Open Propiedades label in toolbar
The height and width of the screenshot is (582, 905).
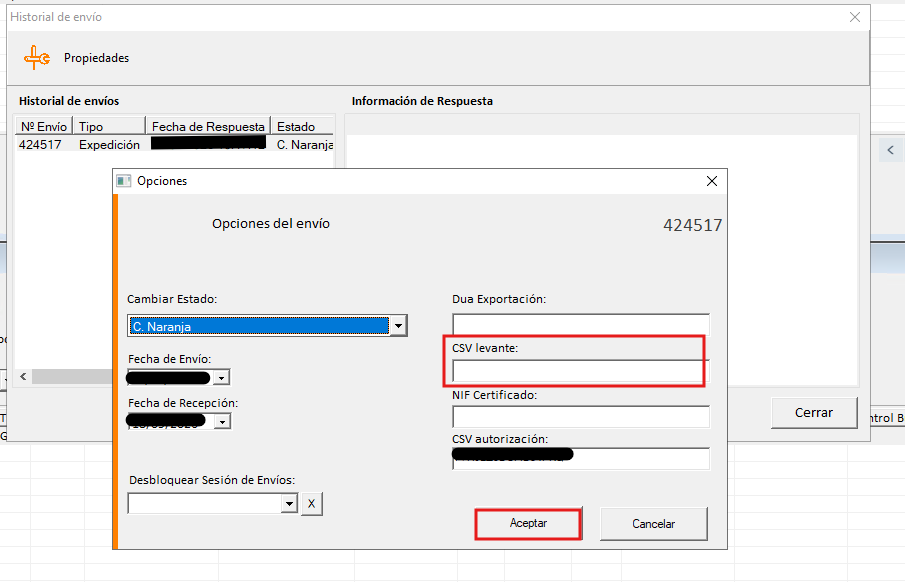(96, 58)
